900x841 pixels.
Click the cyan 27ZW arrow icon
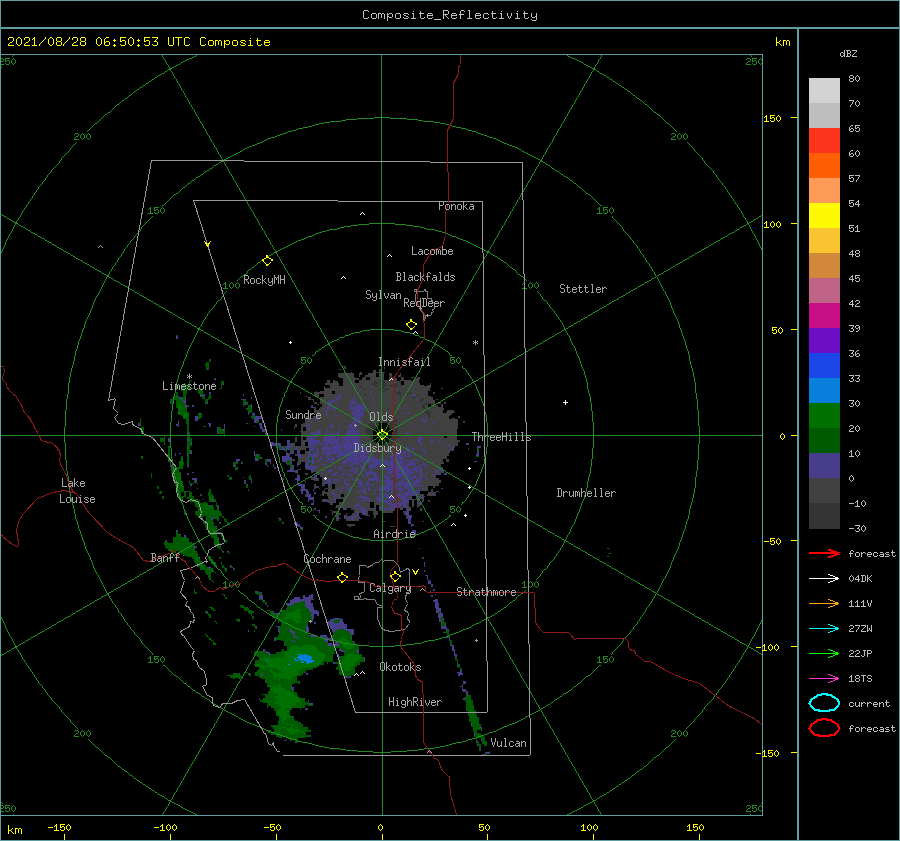click(x=824, y=629)
